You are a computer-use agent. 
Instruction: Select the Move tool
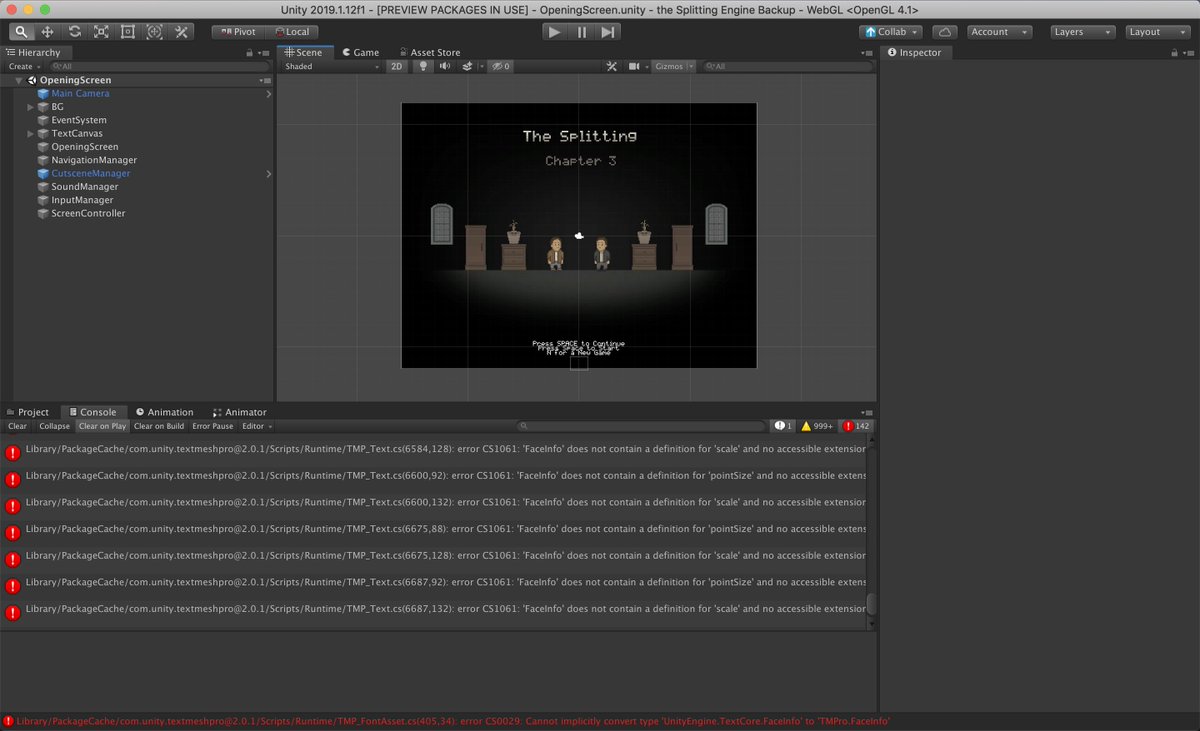pyautogui.click(x=48, y=32)
